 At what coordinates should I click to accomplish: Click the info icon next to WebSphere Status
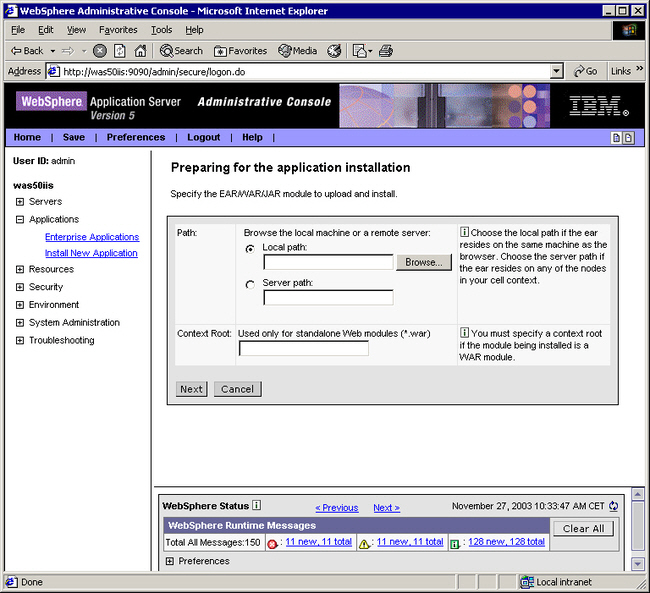[257, 505]
